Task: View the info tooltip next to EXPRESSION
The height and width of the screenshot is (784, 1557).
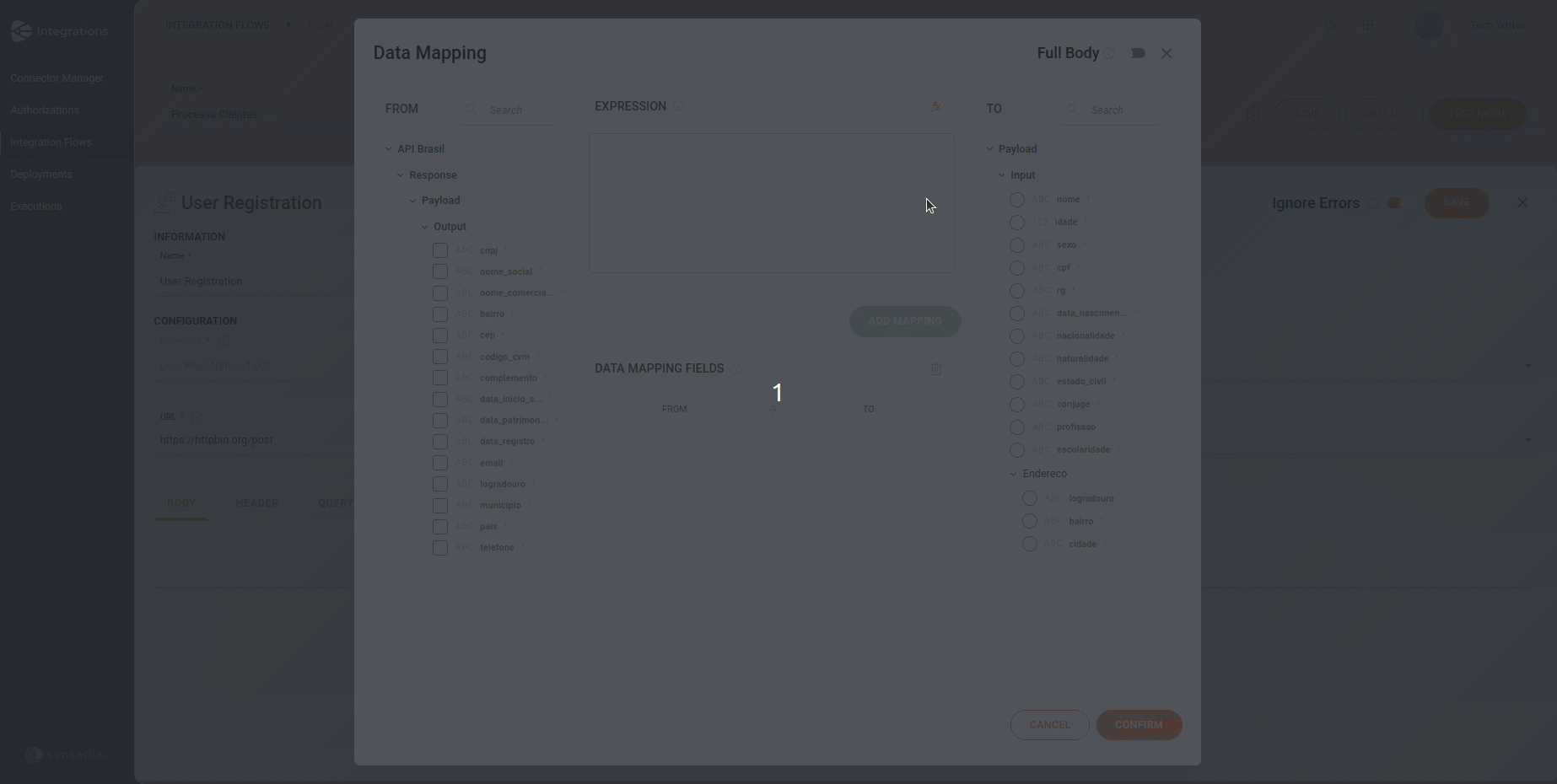Action: (x=679, y=106)
